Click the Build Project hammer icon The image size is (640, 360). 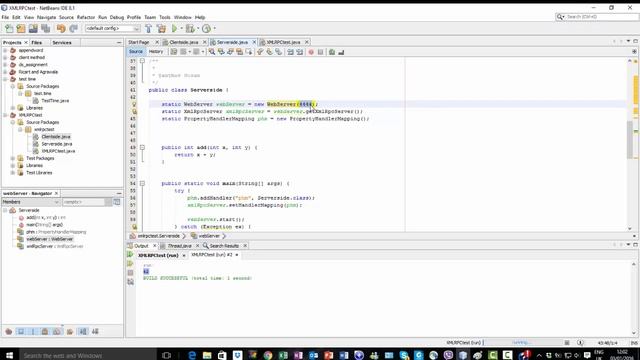[x=149, y=28]
